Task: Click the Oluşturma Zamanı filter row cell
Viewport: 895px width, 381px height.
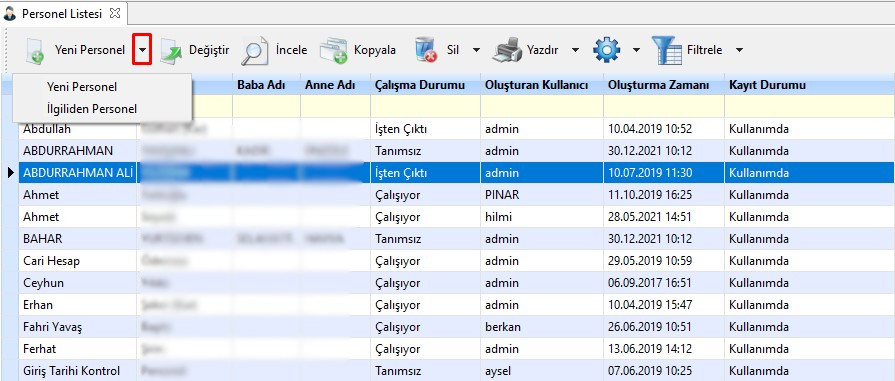Action: [664, 106]
